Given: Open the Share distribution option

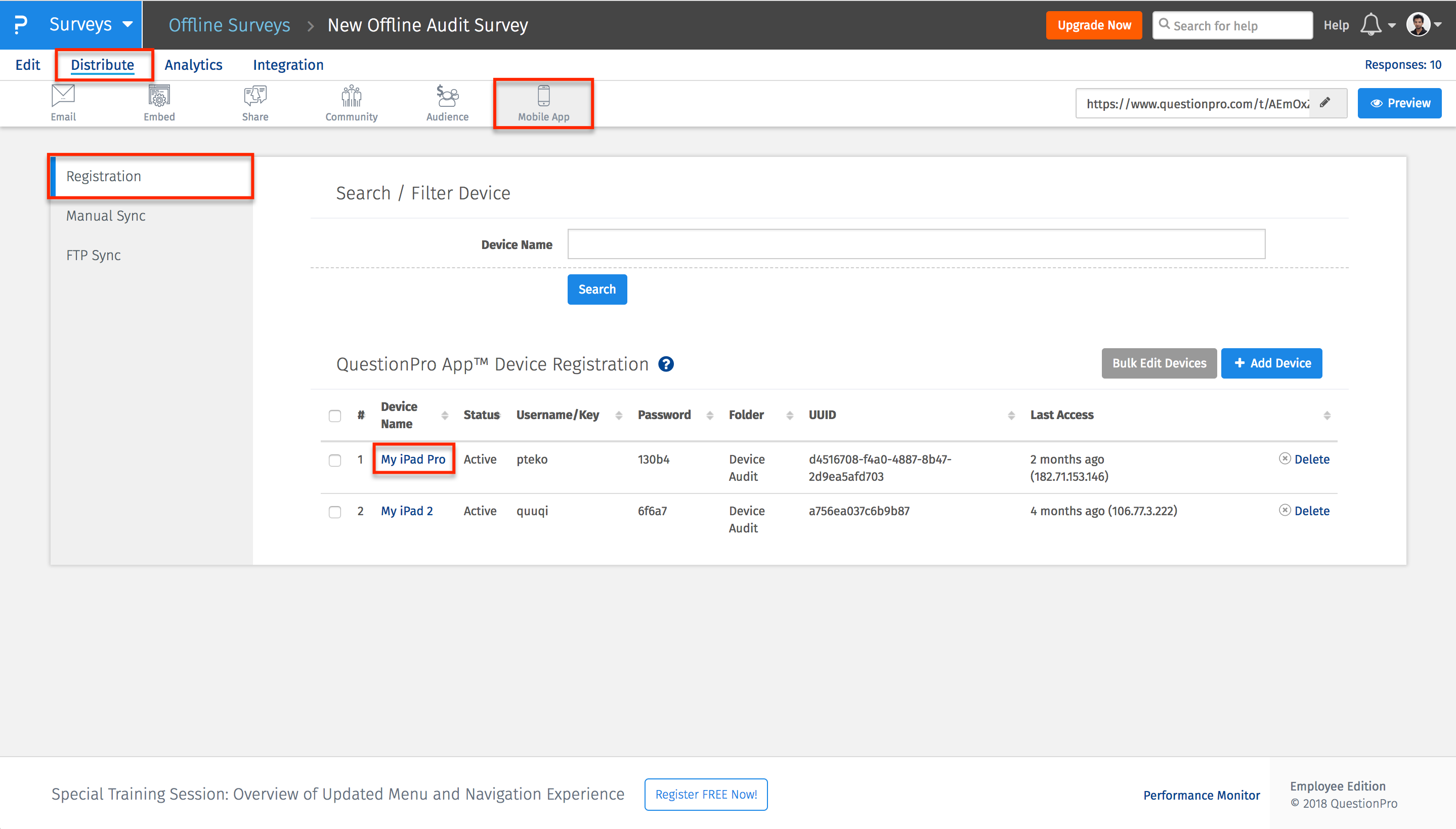Looking at the screenshot, I should click(255, 103).
